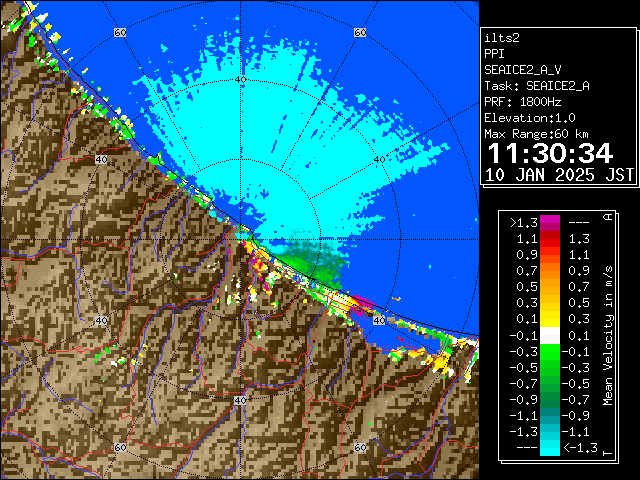Pick the dark green swatch beside left -0.9

(x=550, y=400)
